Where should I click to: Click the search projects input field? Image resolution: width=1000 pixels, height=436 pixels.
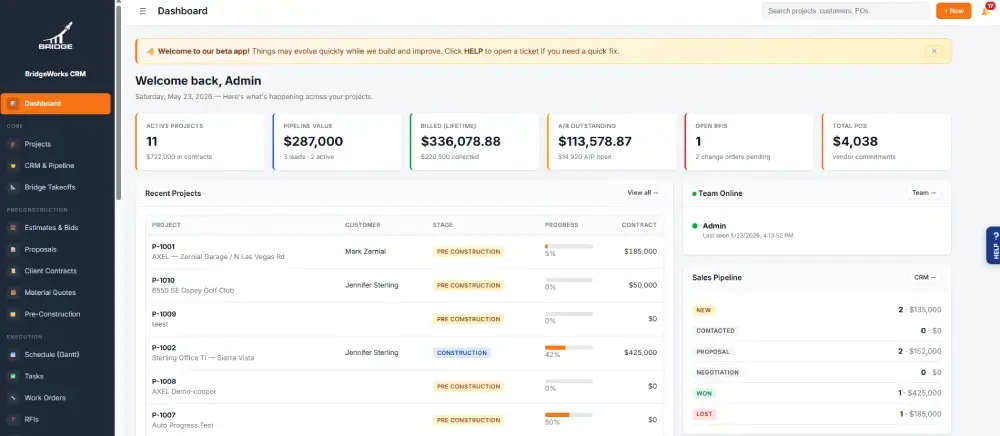(845, 11)
